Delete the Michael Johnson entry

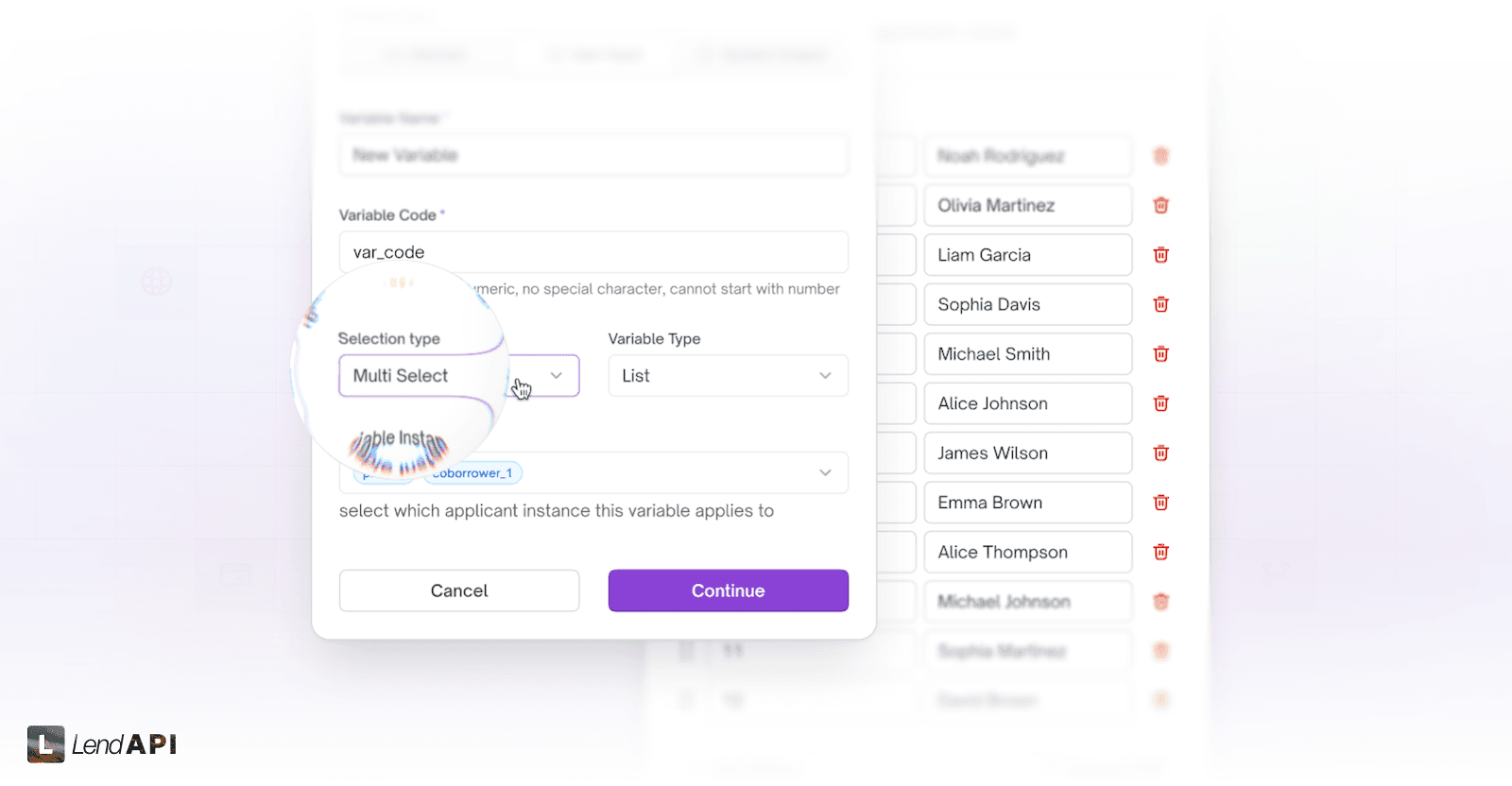[1160, 601]
